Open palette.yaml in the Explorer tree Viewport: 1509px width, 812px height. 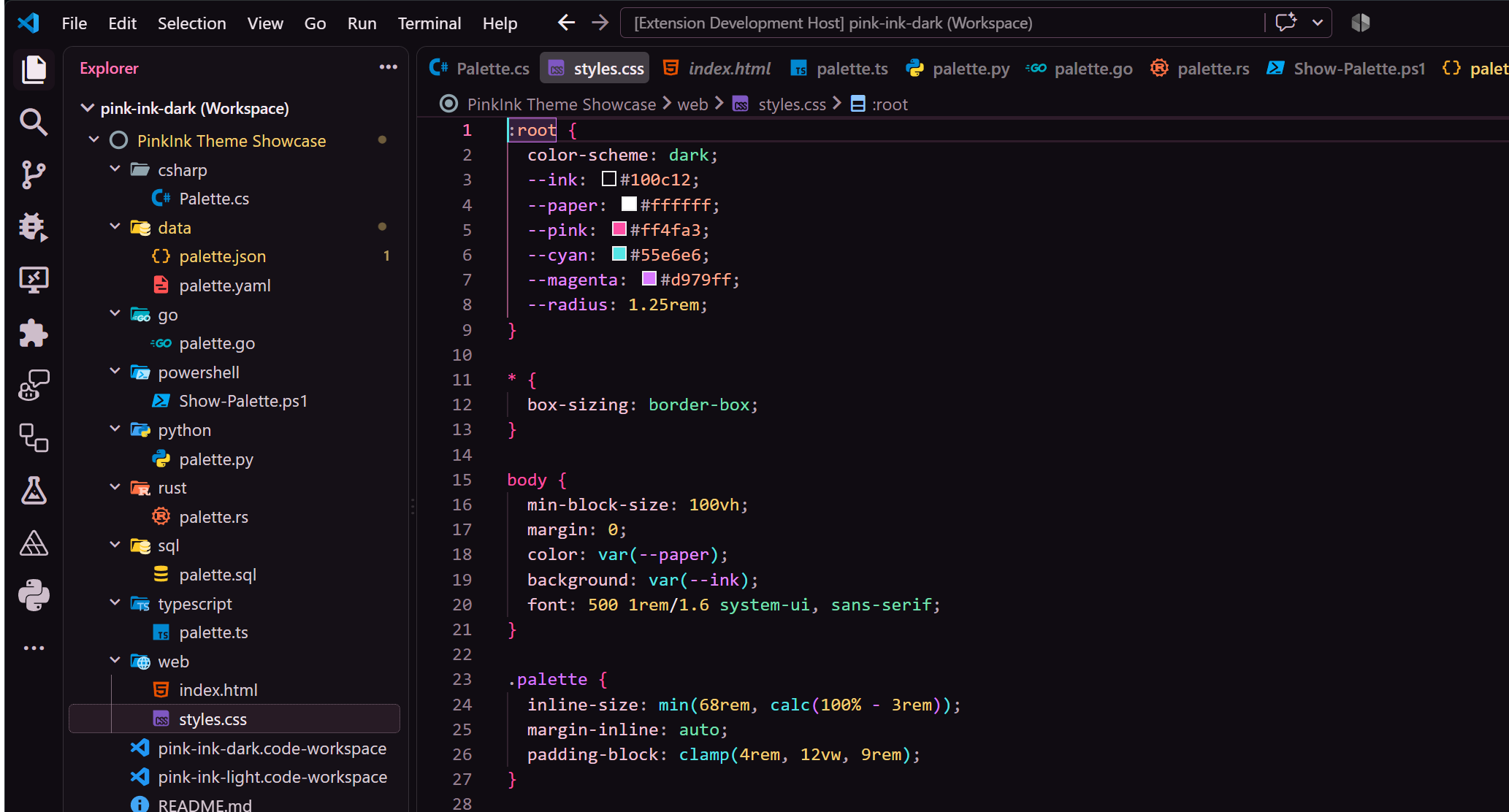234,286
